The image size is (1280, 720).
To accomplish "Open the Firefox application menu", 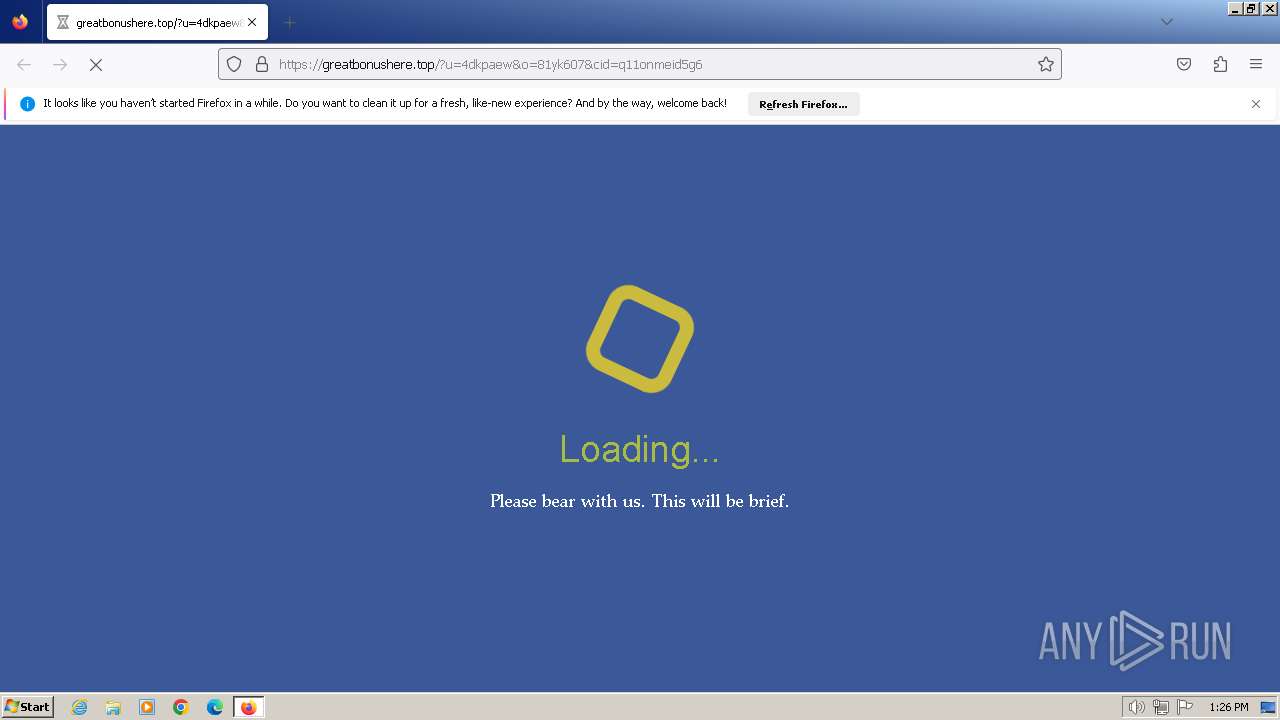I will pyautogui.click(x=1256, y=64).
